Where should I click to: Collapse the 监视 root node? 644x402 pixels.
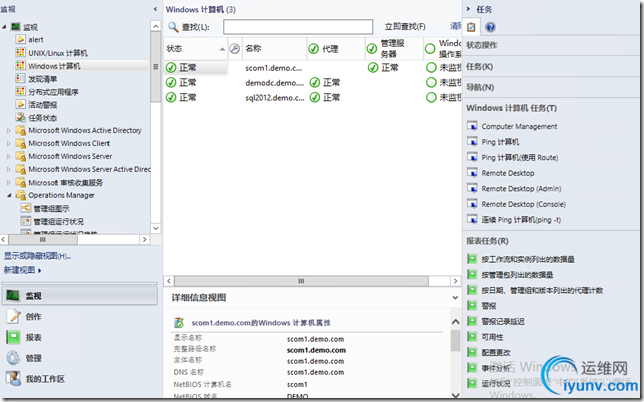click(4, 27)
